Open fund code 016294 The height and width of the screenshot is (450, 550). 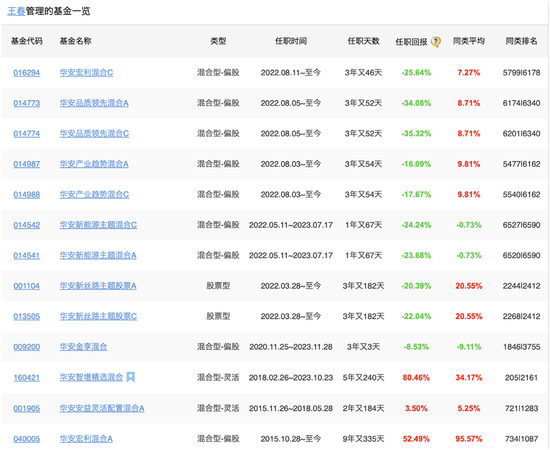coord(27,73)
